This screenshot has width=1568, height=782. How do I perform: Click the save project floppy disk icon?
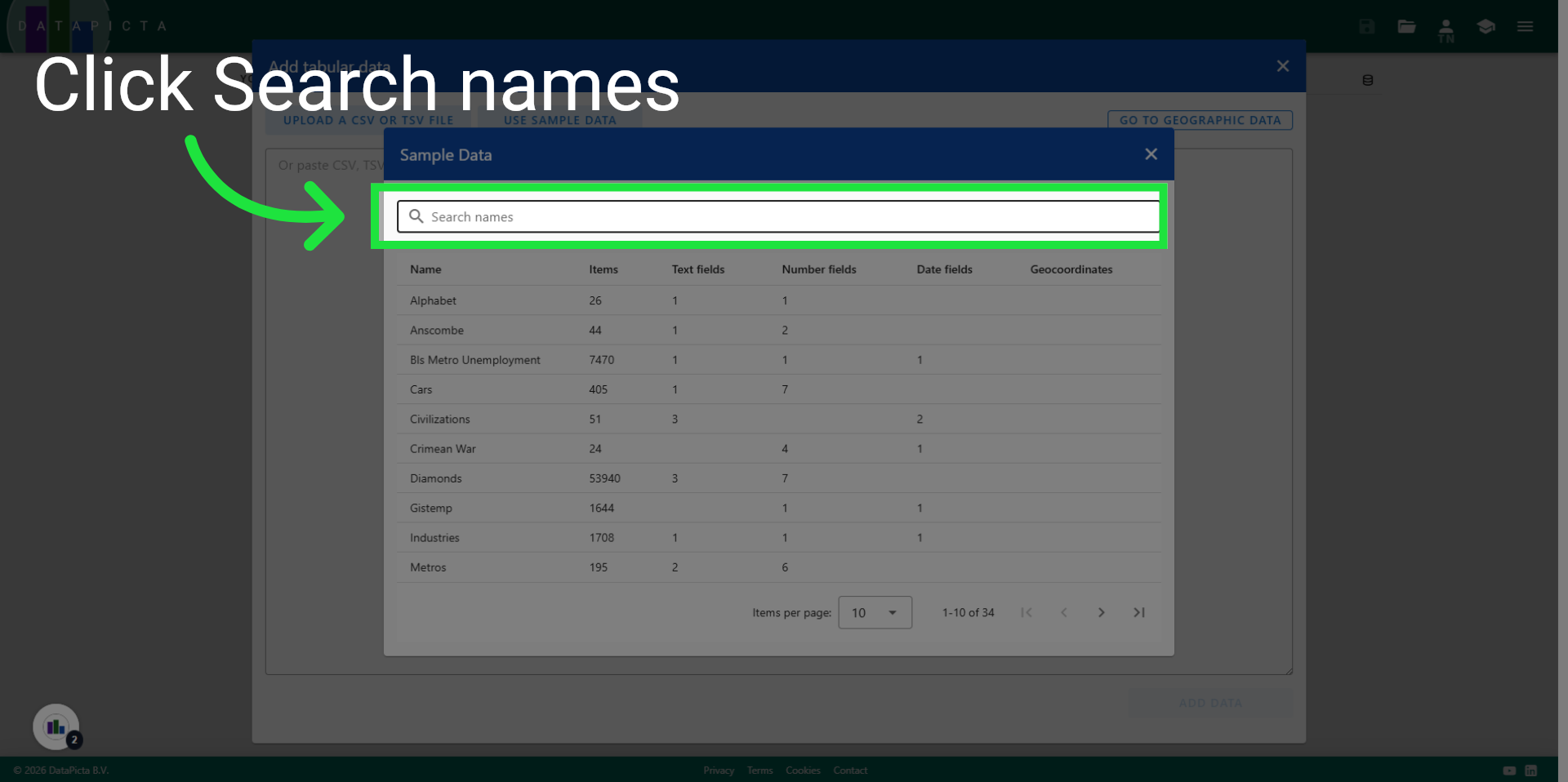tap(1365, 26)
